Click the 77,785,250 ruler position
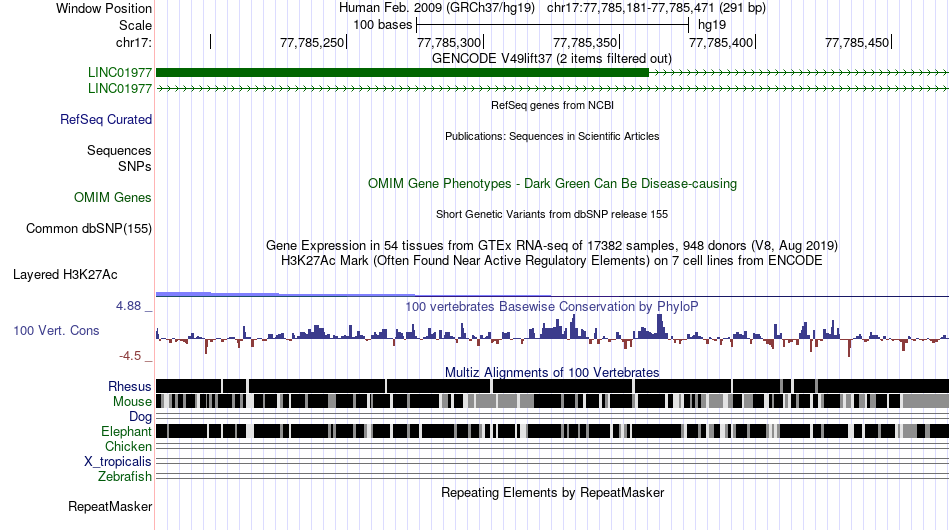950x530 pixels. [x=311, y=42]
